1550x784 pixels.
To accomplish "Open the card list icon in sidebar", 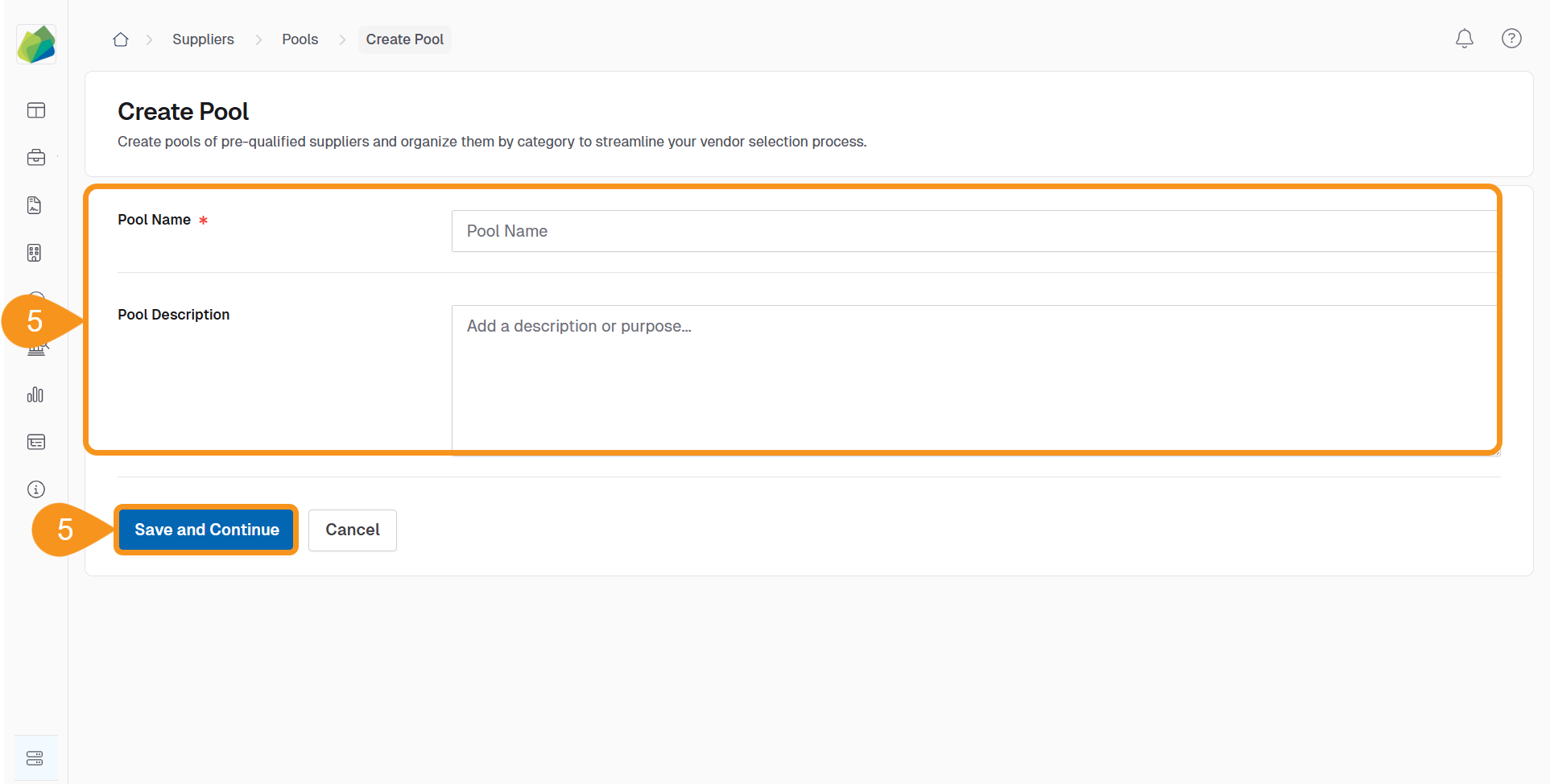I will tap(36, 442).
